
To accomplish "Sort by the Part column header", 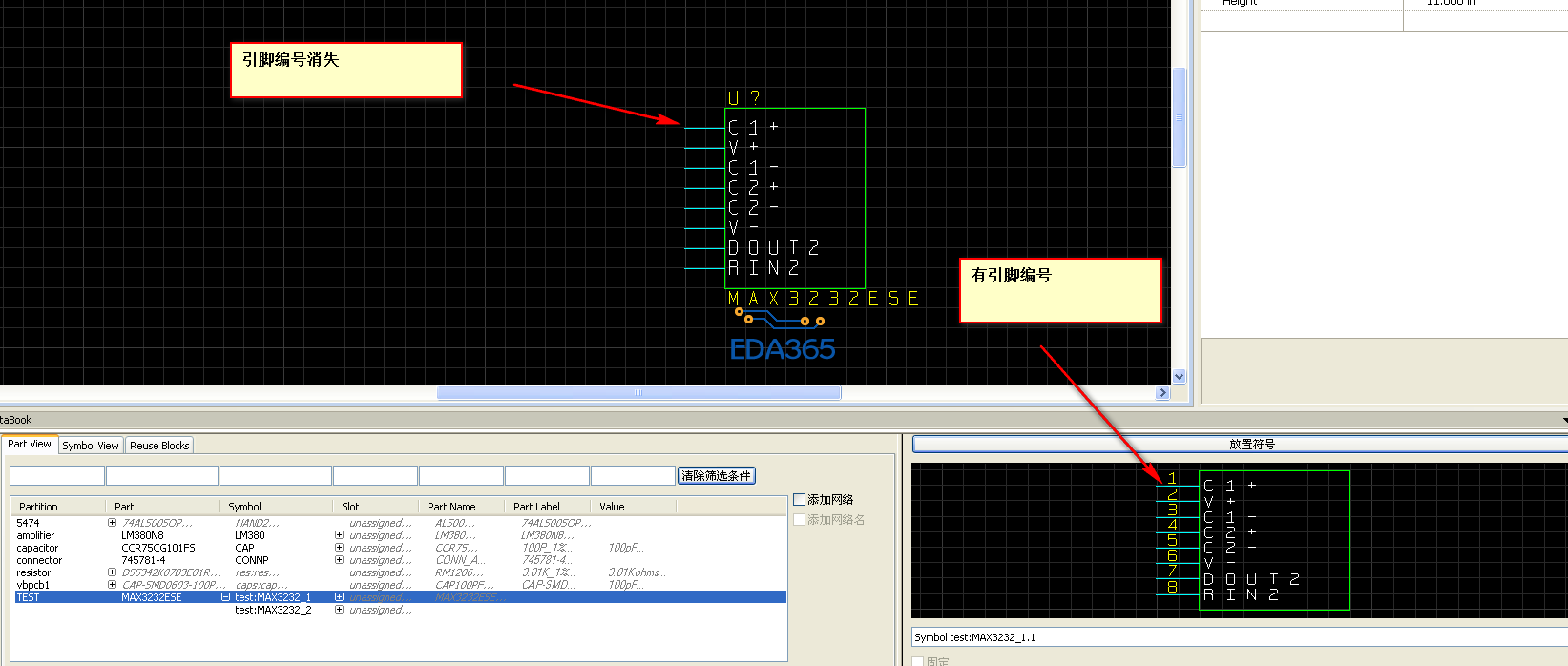I will coord(162,507).
